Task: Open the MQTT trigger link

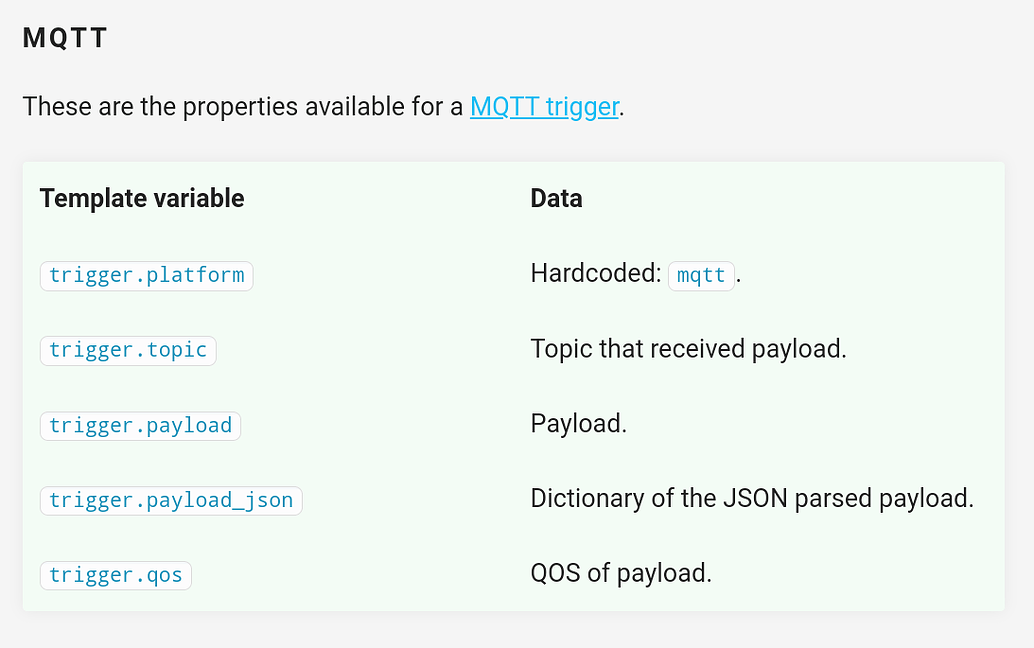Action: [545, 106]
